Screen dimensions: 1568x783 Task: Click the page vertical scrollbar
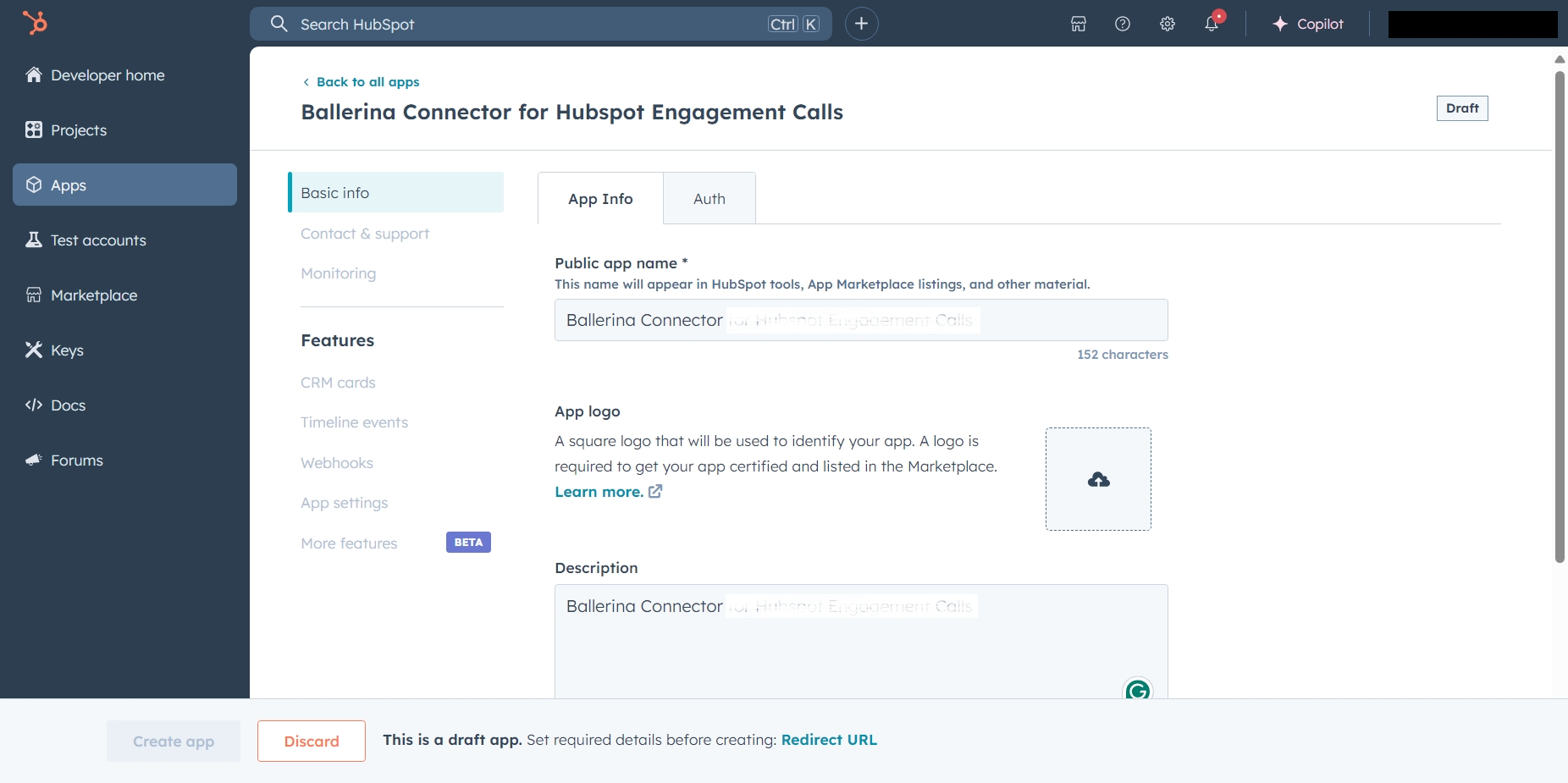click(x=1560, y=317)
